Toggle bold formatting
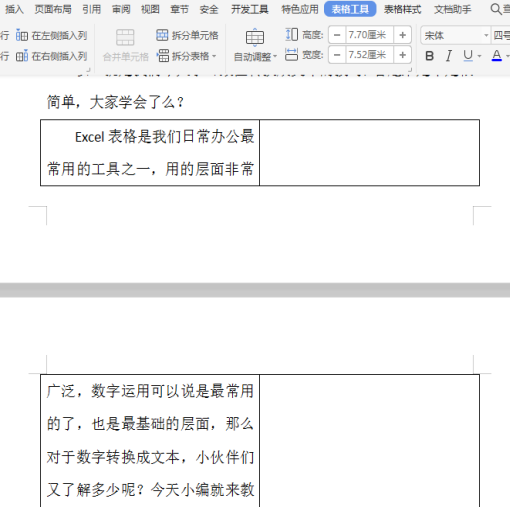This screenshot has width=510, height=508. (x=430, y=56)
